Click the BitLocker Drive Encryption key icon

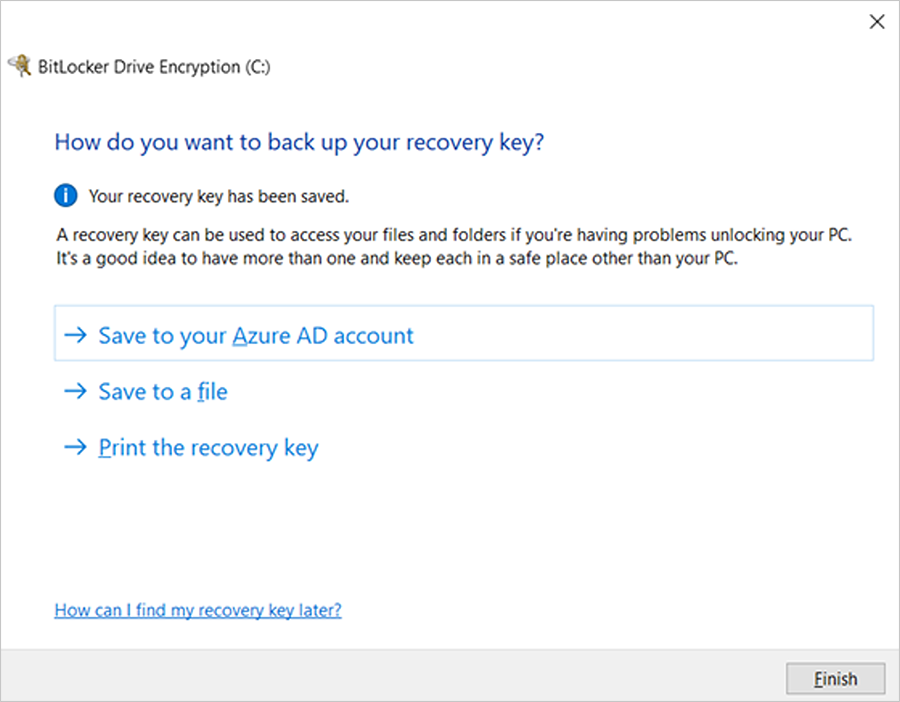[x=21, y=66]
